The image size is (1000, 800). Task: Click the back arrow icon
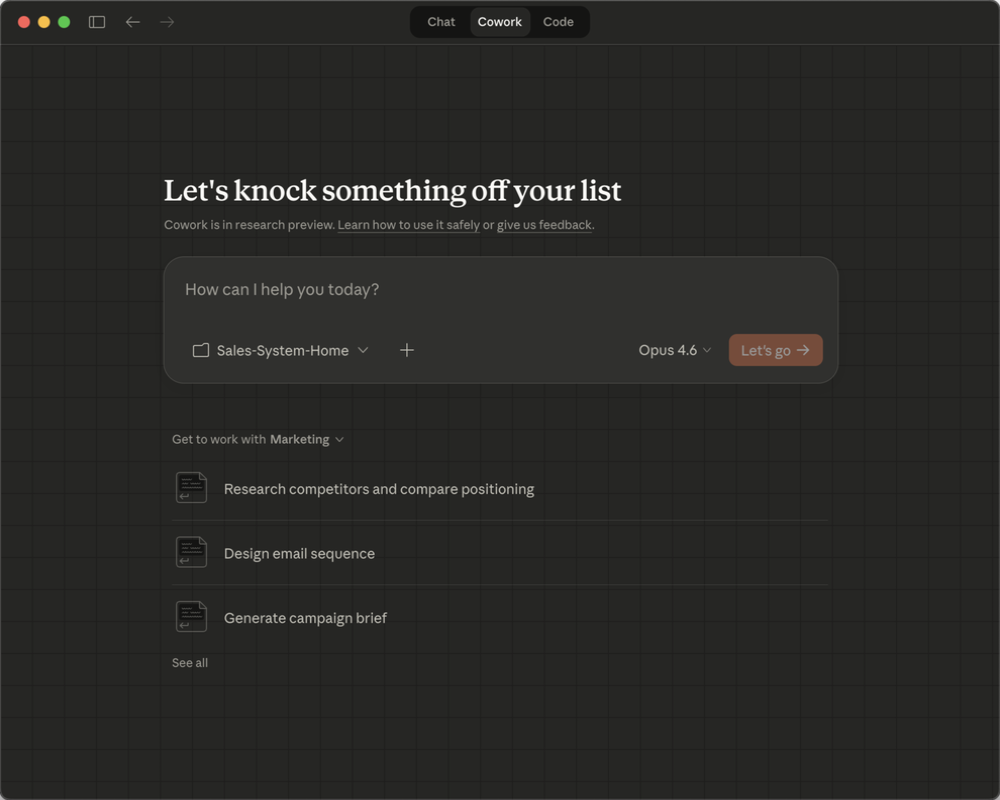[133, 22]
